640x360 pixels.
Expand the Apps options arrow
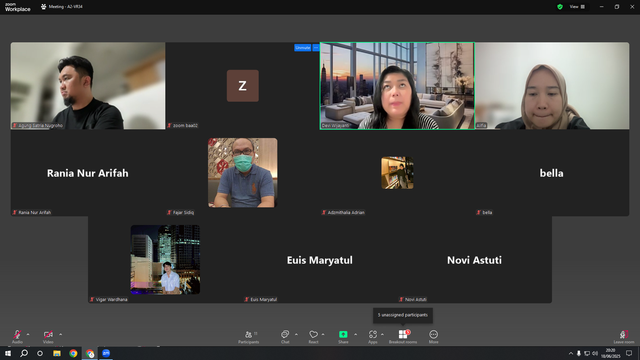(x=382, y=334)
